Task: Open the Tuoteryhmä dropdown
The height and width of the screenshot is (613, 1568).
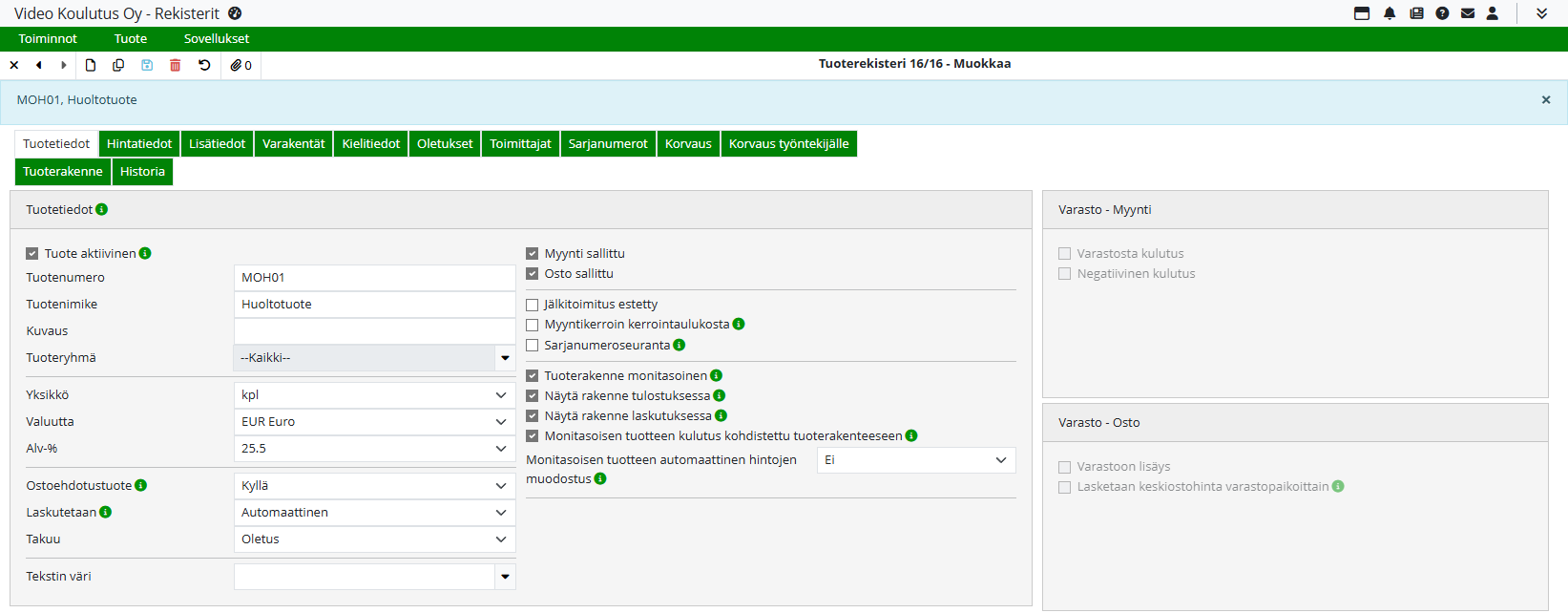Action: tap(374, 358)
